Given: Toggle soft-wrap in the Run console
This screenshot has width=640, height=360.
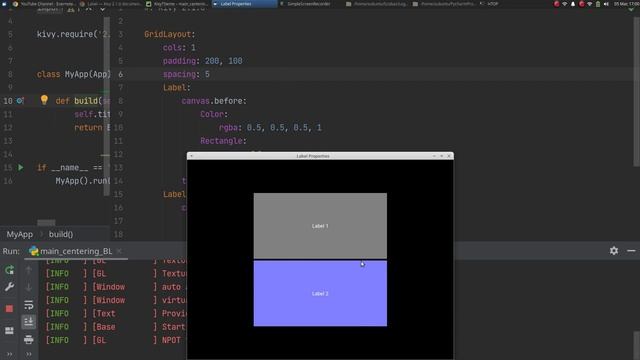Looking at the screenshot, I should point(29,305).
